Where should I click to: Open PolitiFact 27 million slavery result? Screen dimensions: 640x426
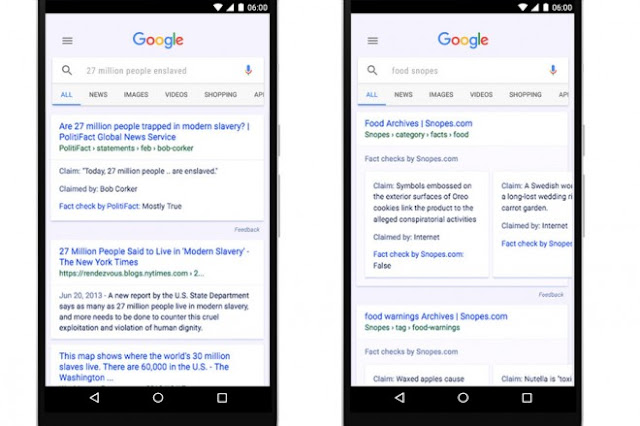click(154, 131)
